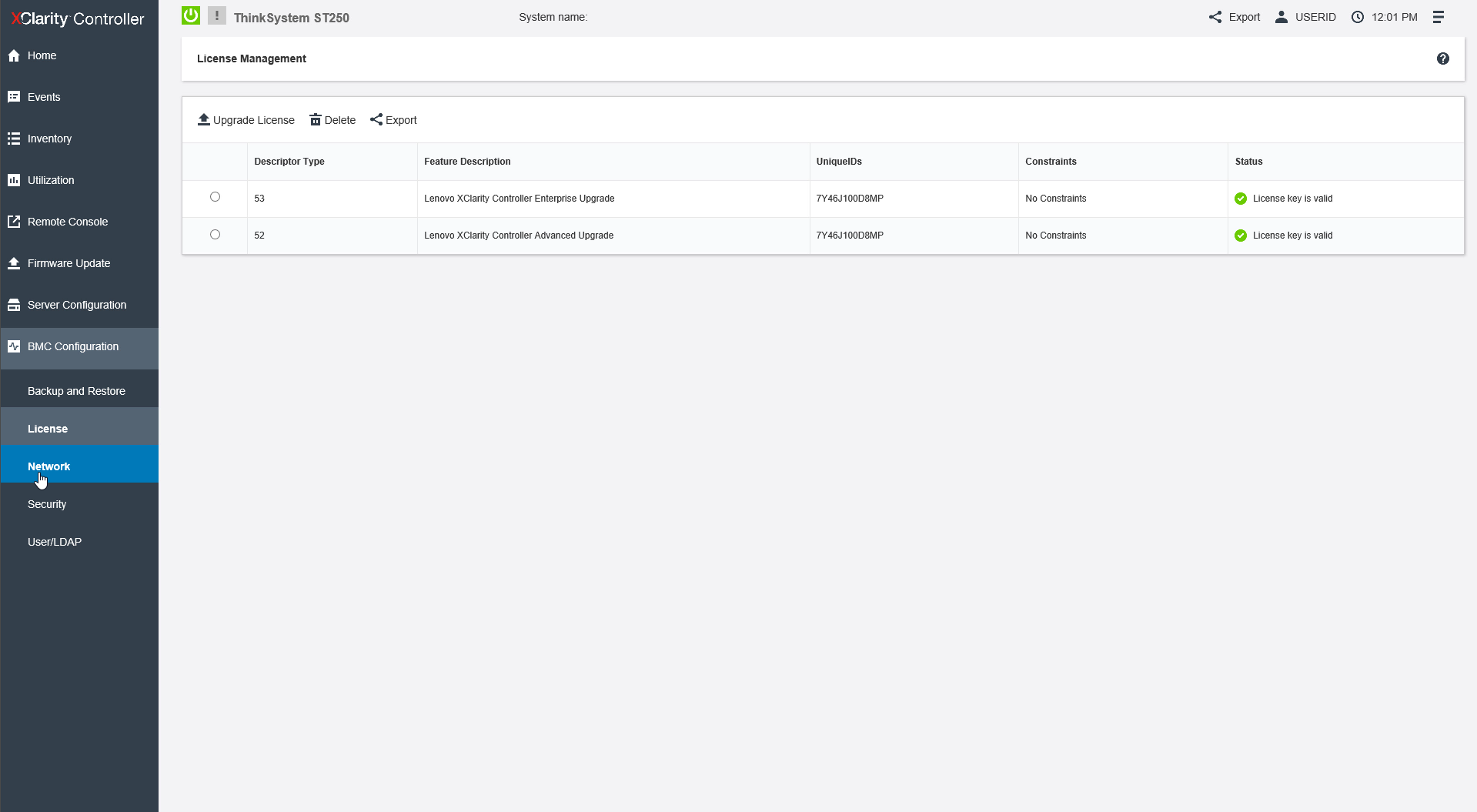
Task: Click the 'System name:' label
Action: pyautogui.click(x=553, y=17)
